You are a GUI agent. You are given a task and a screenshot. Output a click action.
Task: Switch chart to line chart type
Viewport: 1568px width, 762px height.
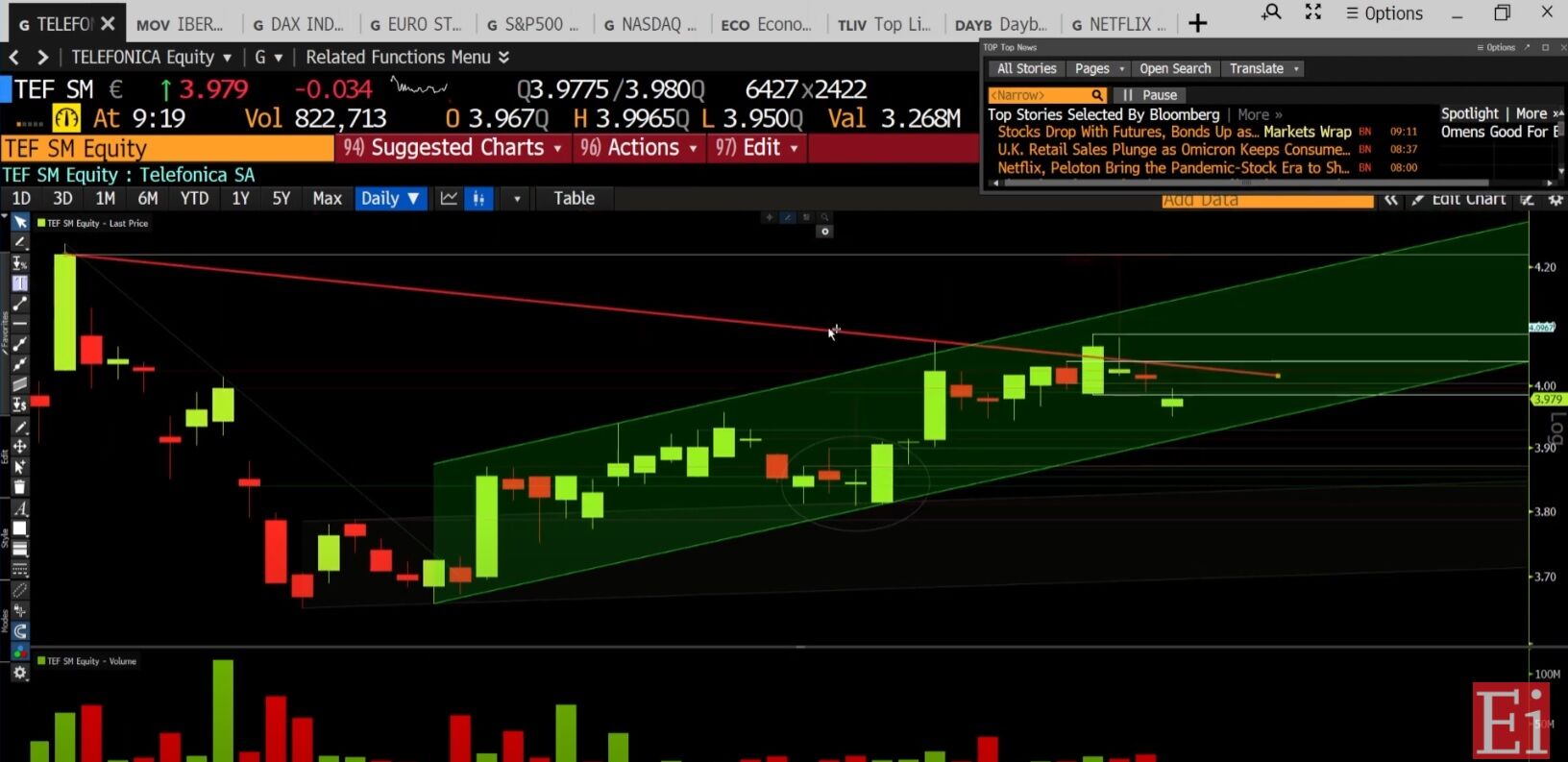[x=449, y=198]
